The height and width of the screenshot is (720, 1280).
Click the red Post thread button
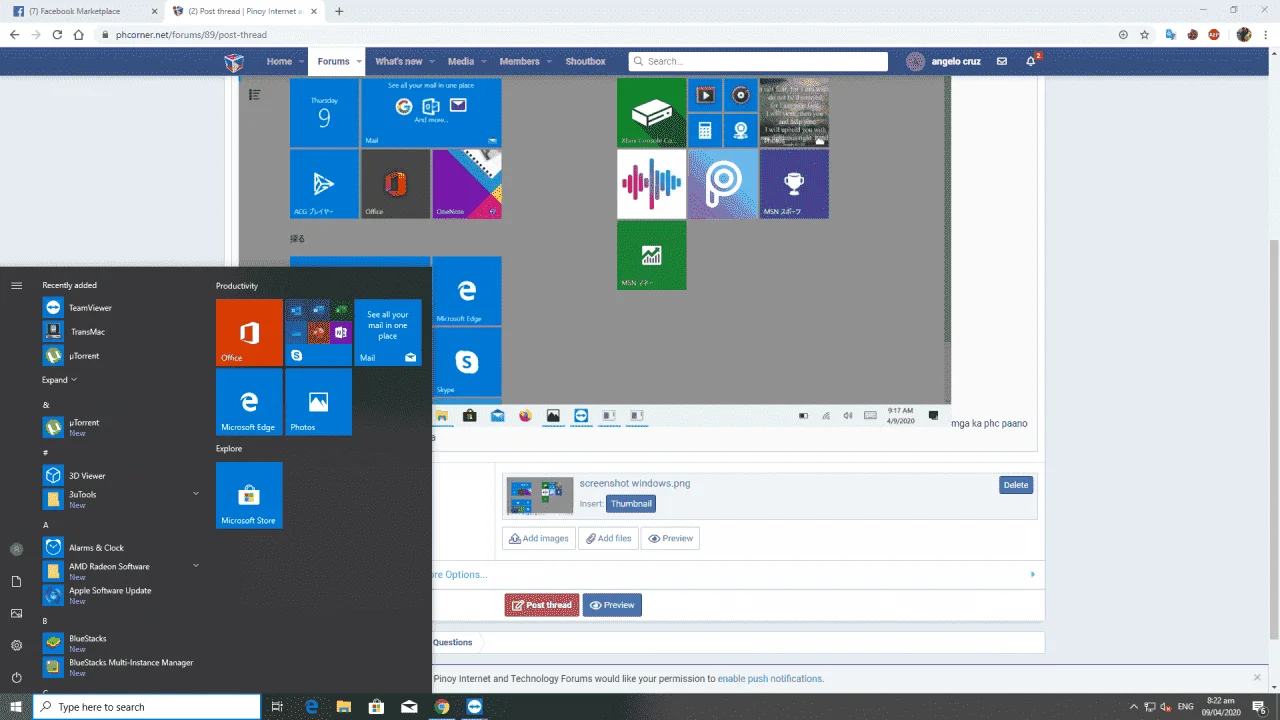click(x=542, y=605)
